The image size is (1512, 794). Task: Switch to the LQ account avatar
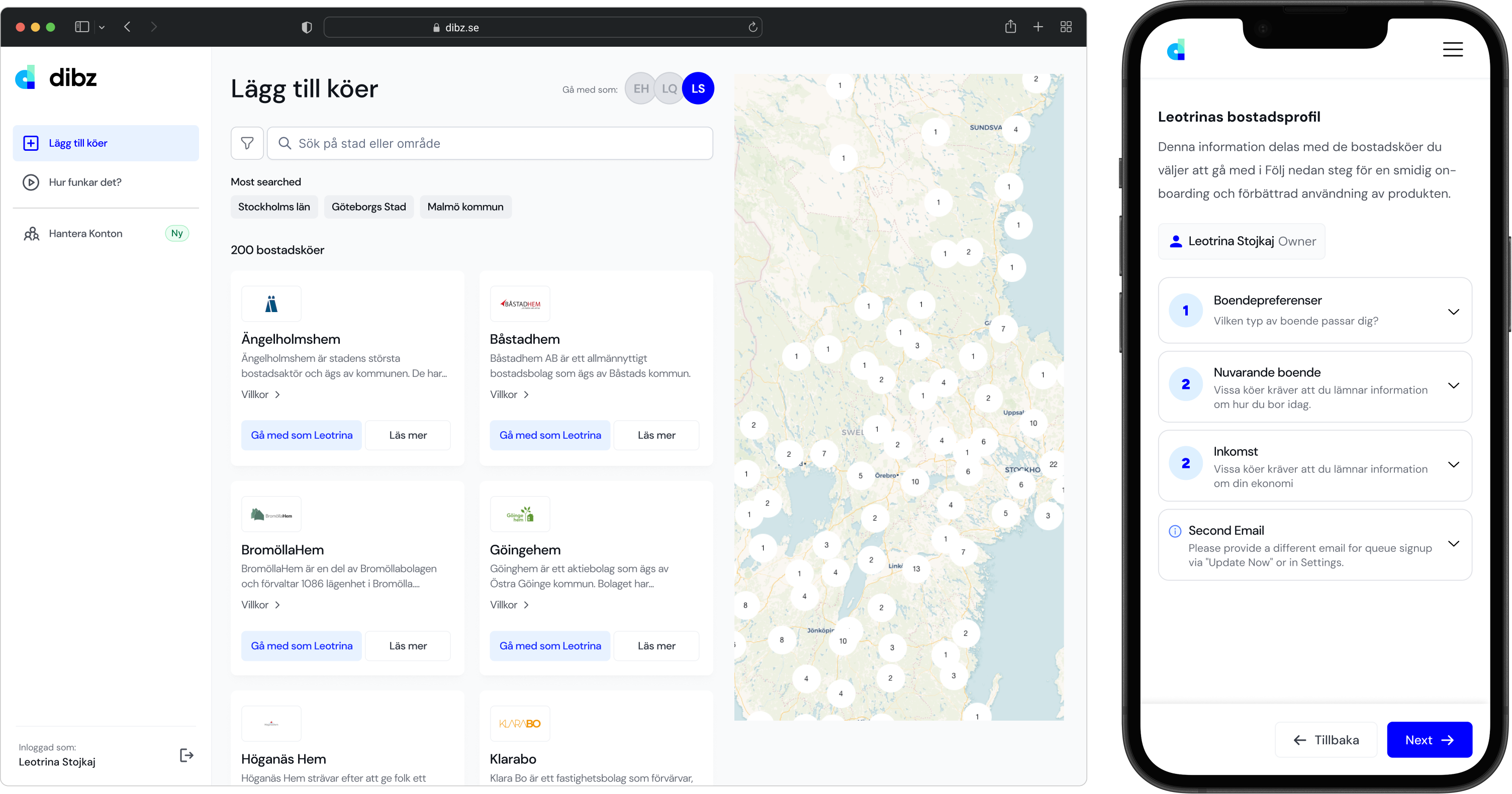point(669,88)
